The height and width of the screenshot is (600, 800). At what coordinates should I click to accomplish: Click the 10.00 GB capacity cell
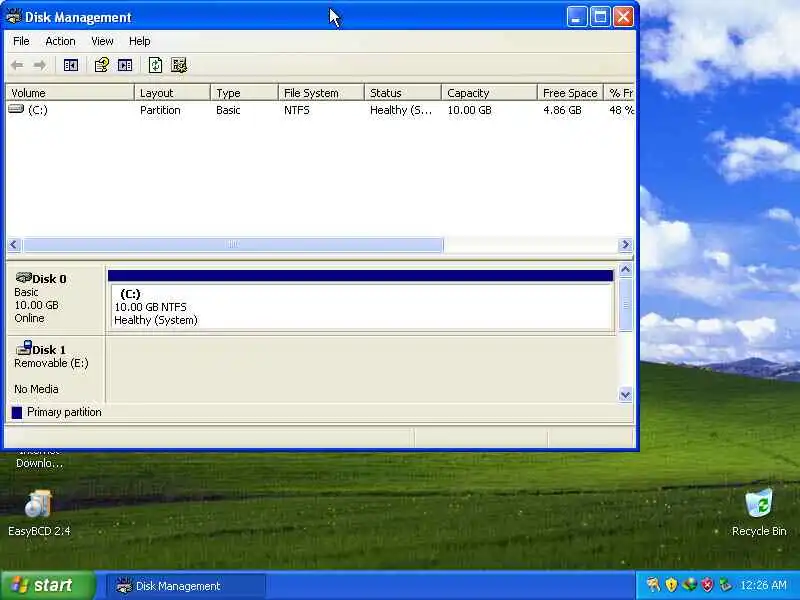(469, 110)
